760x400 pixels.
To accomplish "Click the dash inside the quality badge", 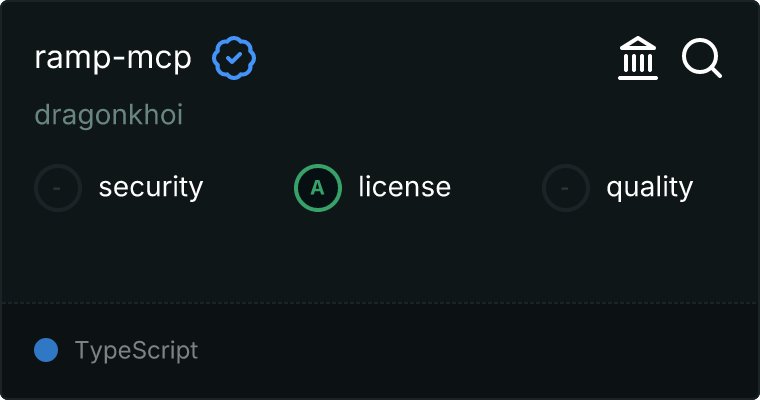I will (566, 187).
